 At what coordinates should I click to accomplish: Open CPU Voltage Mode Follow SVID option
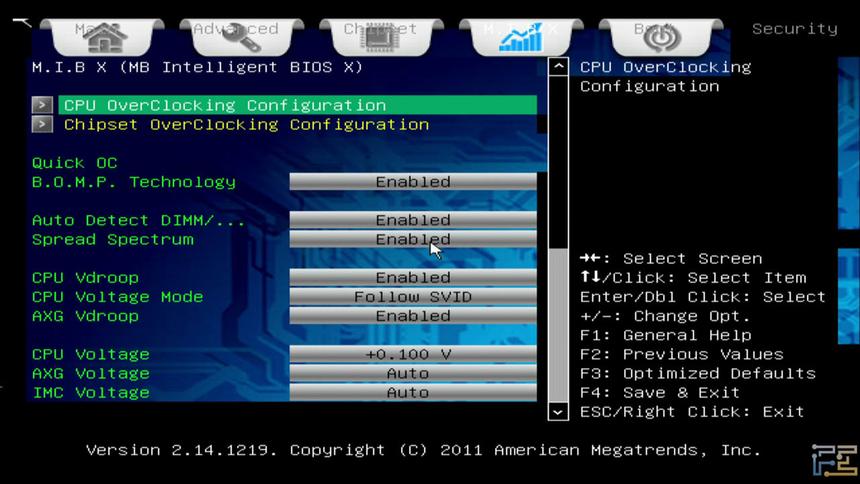(x=413, y=297)
